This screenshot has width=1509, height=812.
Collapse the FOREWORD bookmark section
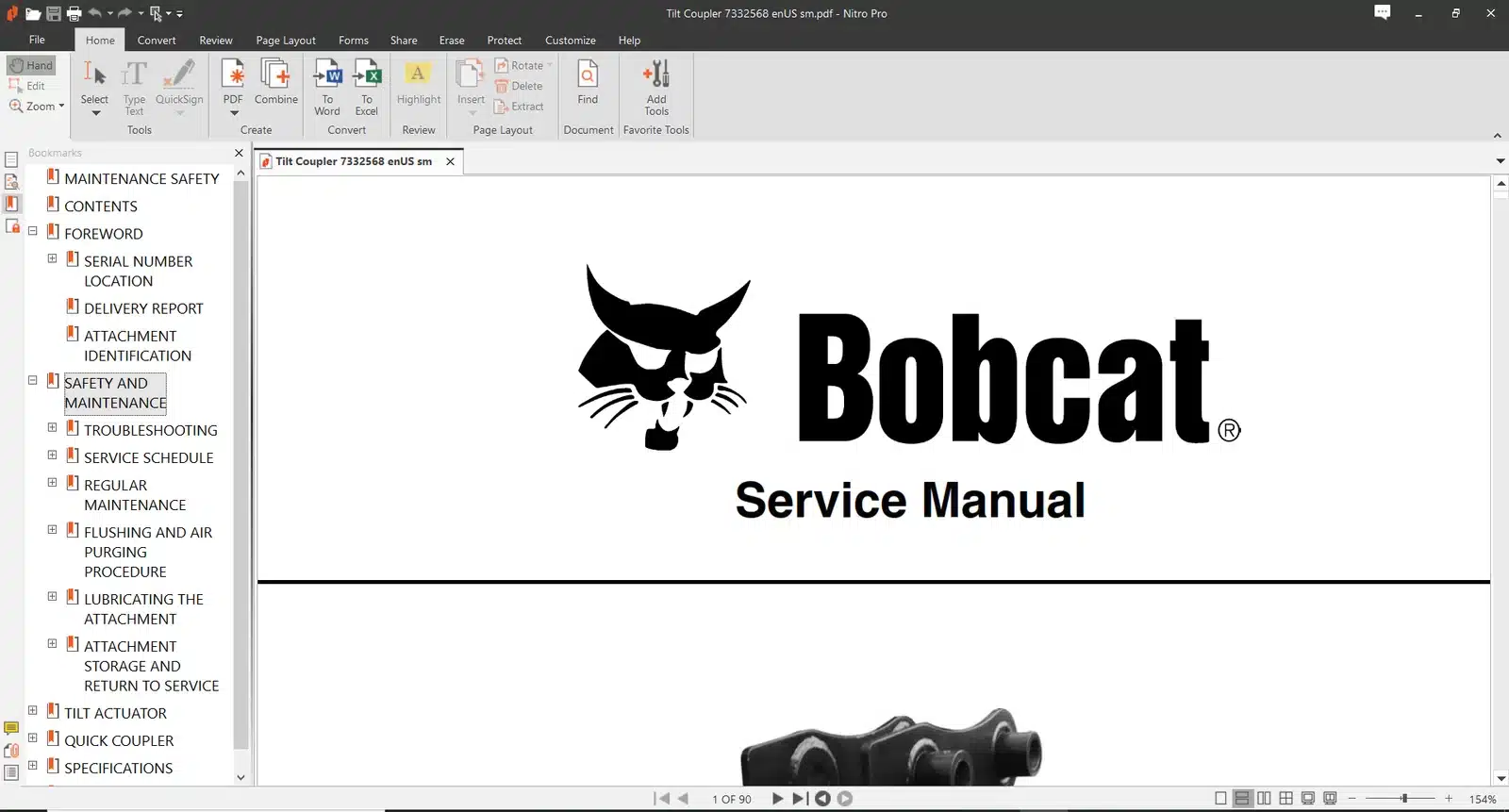coord(33,231)
